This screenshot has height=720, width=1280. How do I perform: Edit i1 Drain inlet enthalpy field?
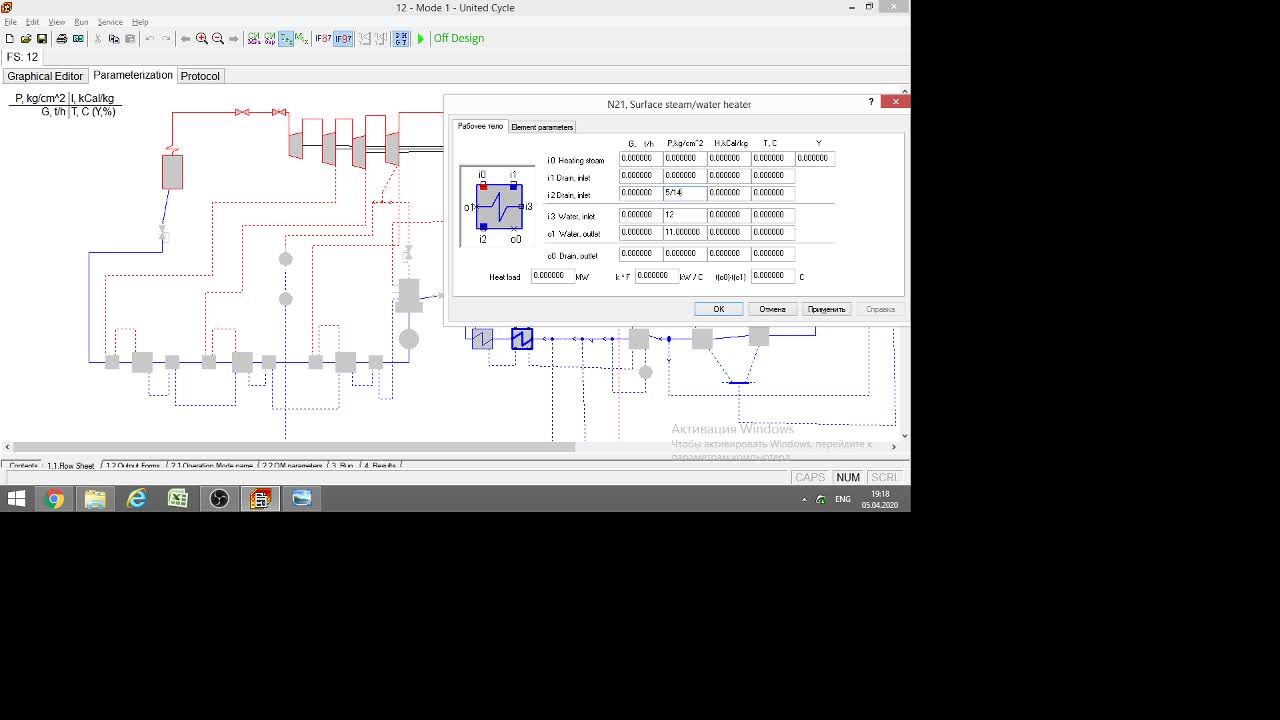728,175
